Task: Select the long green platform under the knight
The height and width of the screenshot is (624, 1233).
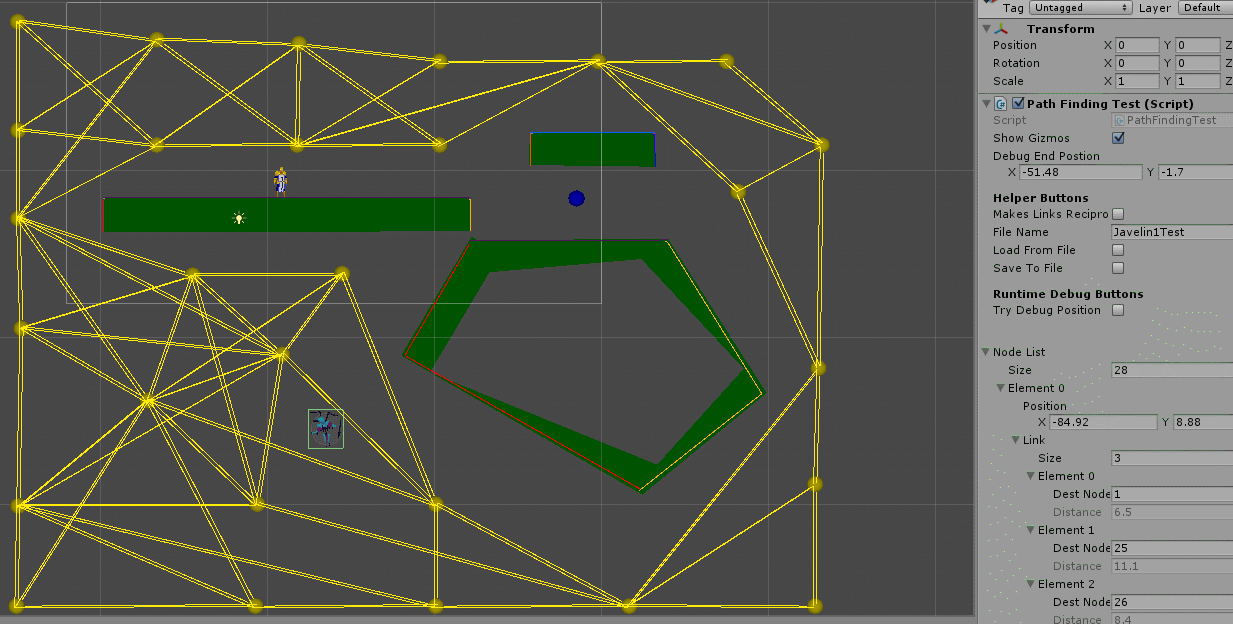Action: (287, 214)
